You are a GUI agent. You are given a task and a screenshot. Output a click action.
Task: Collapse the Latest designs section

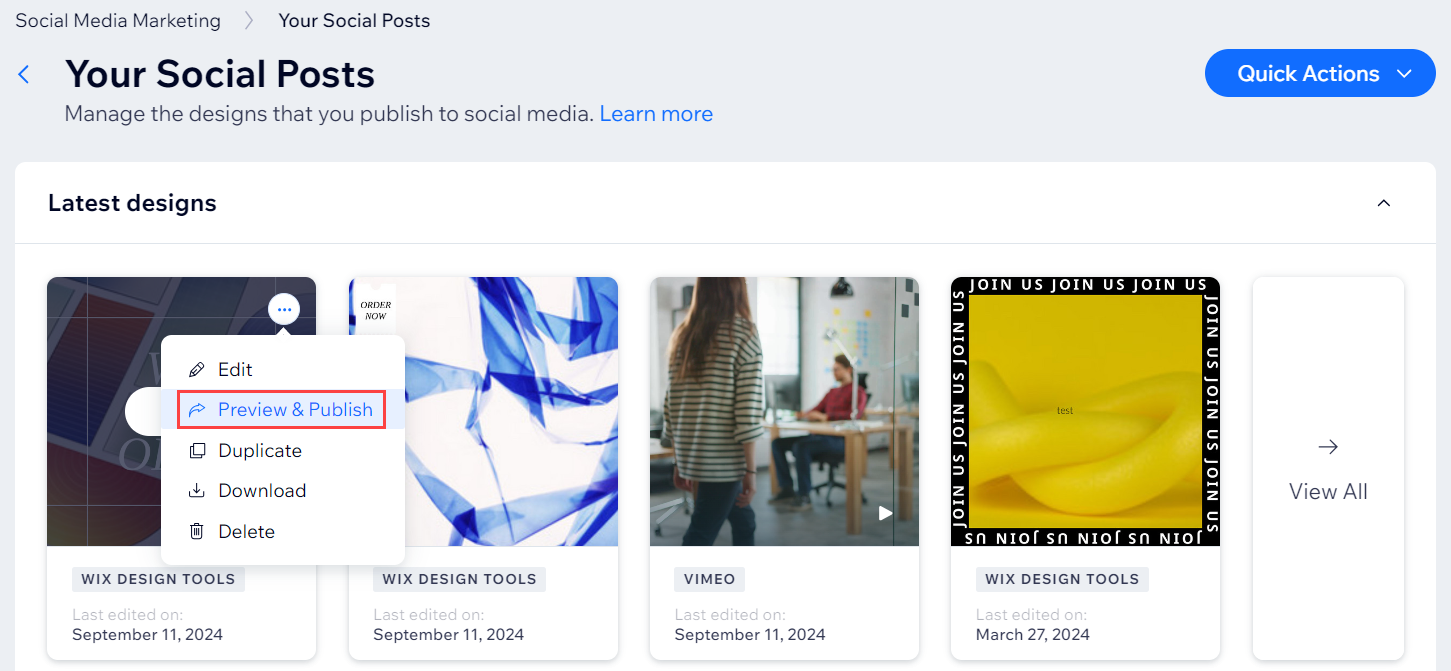(x=1384, y=203)
